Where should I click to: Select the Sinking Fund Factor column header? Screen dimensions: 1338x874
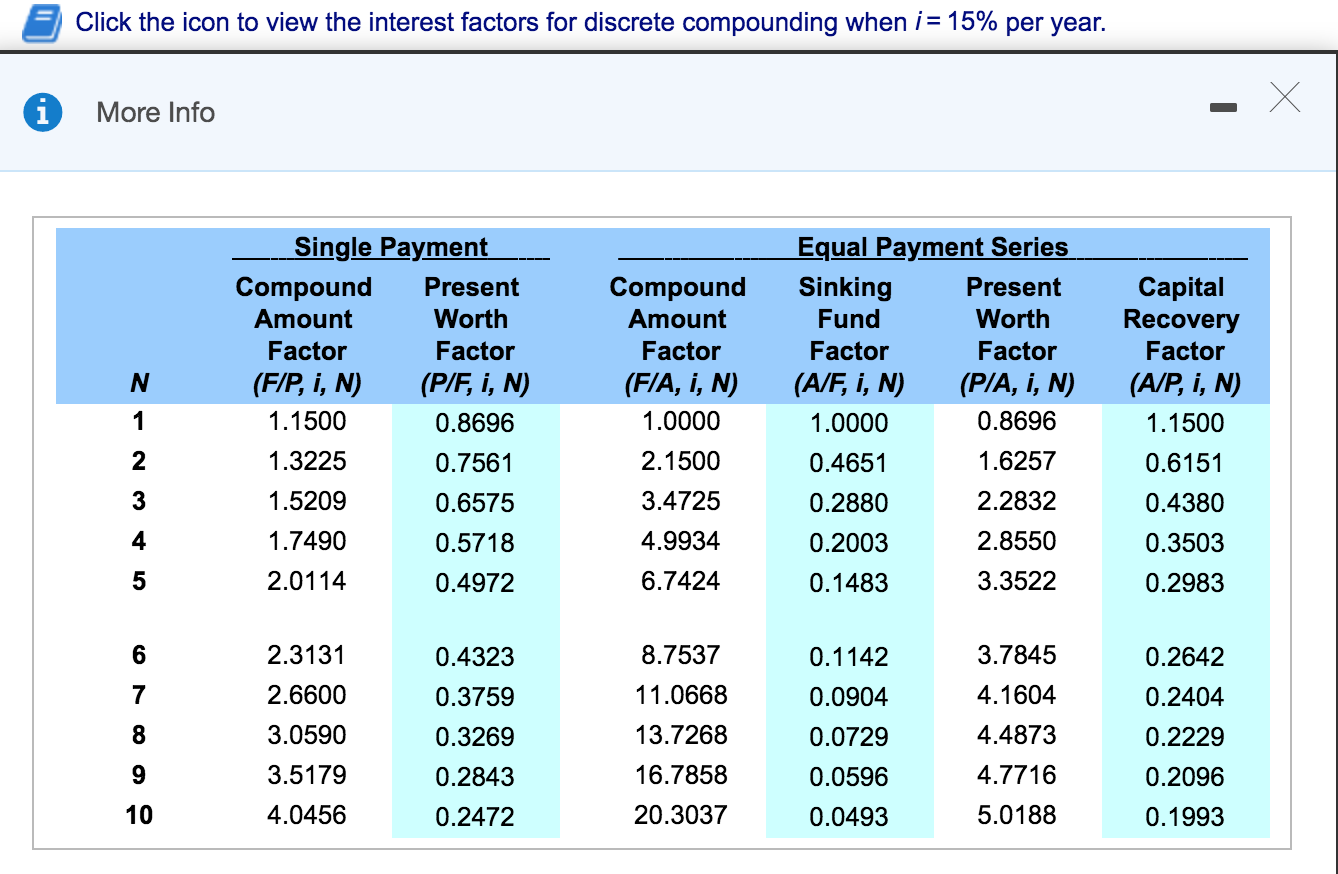pos(847,334)
